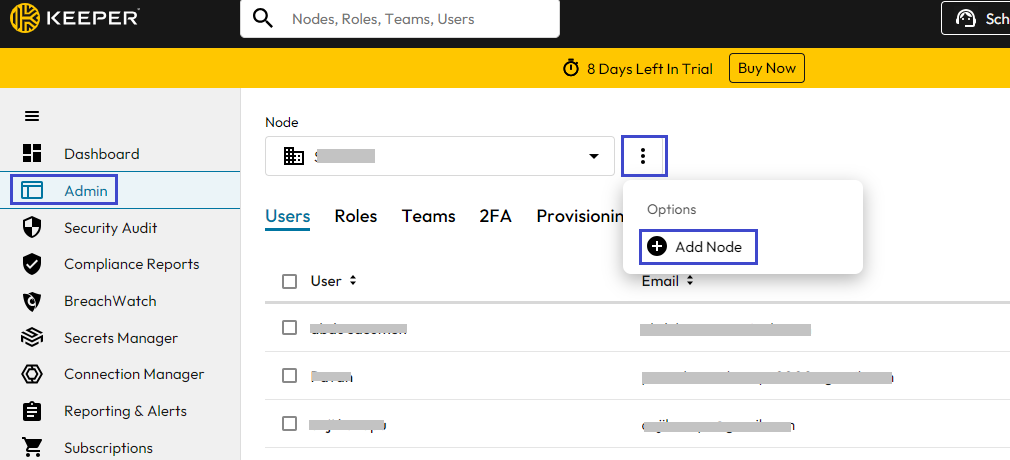Switch to the Roles tab
1010x460 pixels.
pos(355,216)
